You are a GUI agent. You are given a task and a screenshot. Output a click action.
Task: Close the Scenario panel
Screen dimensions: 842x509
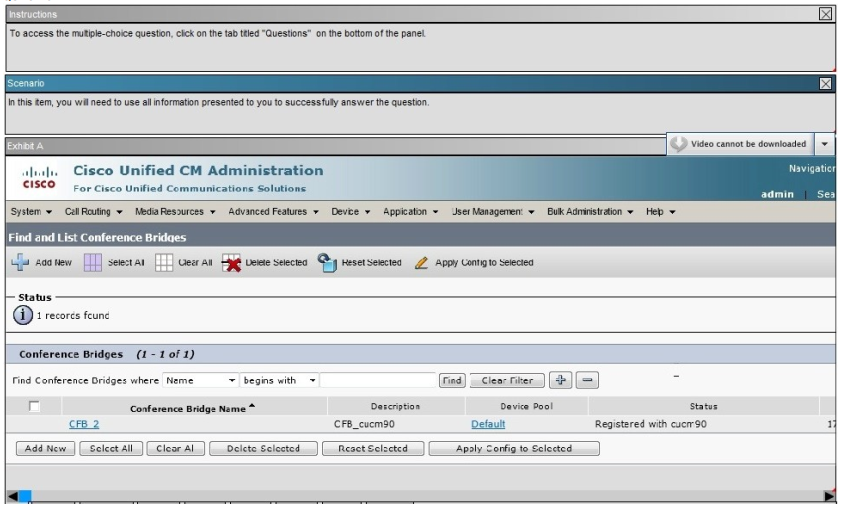coord(825,83)
